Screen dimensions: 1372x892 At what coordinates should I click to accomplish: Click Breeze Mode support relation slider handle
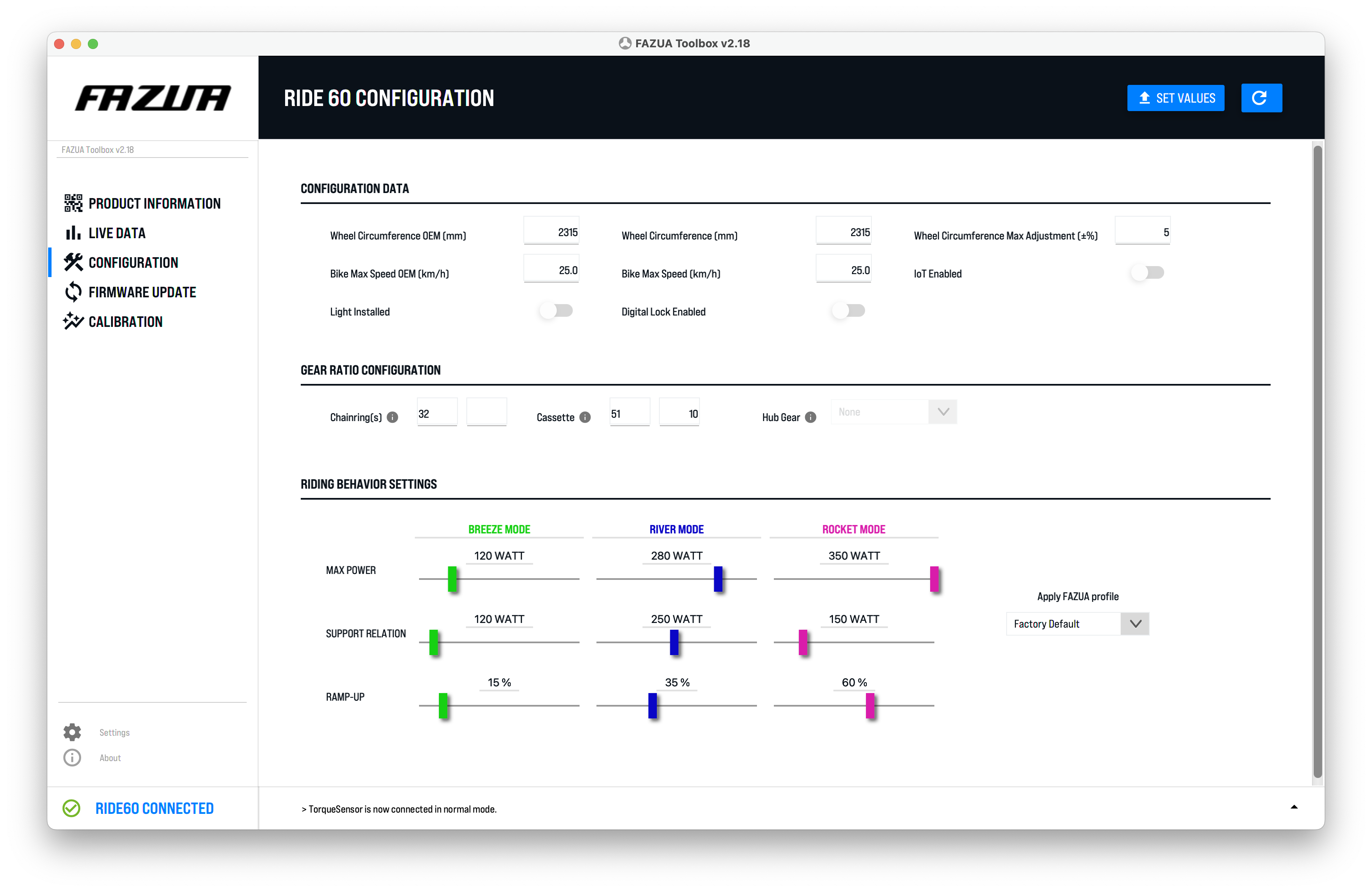[433, 642]
